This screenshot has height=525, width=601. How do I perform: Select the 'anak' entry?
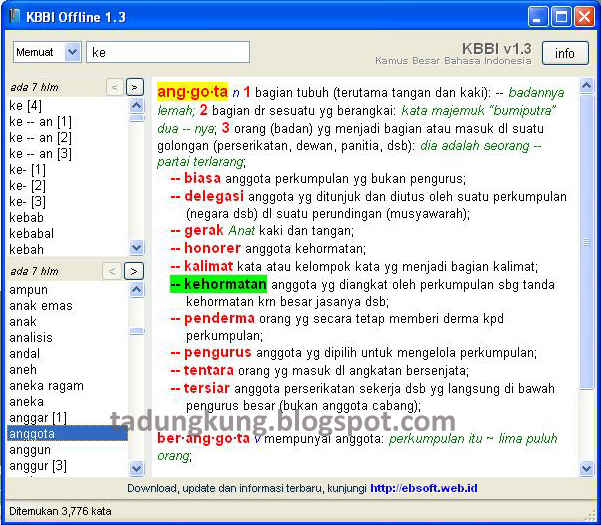pyautogui.click(x=23, y=322)
